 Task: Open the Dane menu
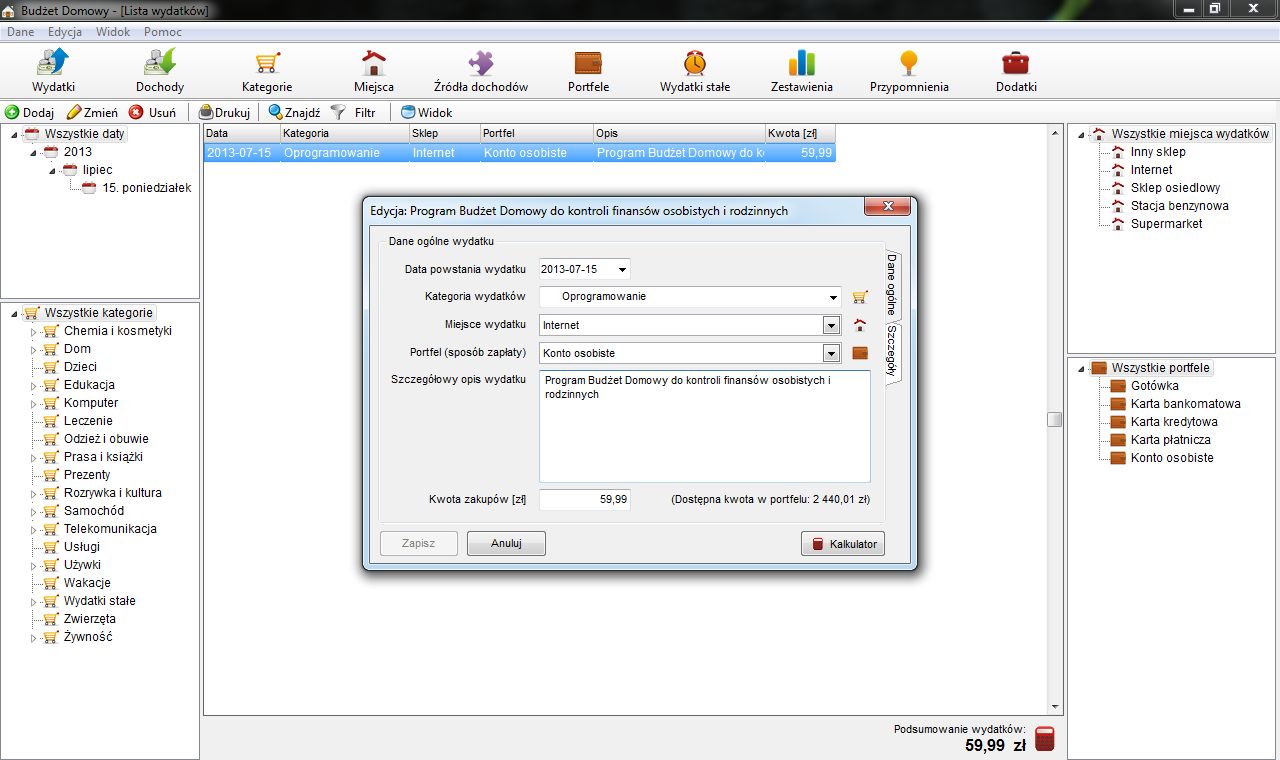coord(20,32)
